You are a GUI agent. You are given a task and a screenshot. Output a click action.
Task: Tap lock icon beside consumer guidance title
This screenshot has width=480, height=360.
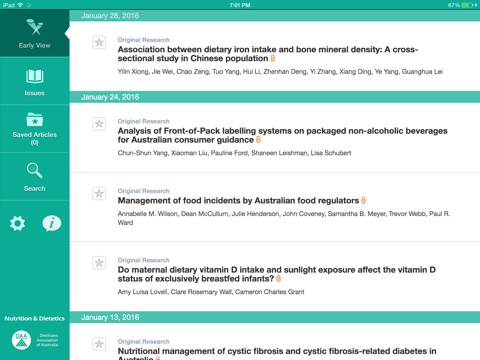[258, 140]
